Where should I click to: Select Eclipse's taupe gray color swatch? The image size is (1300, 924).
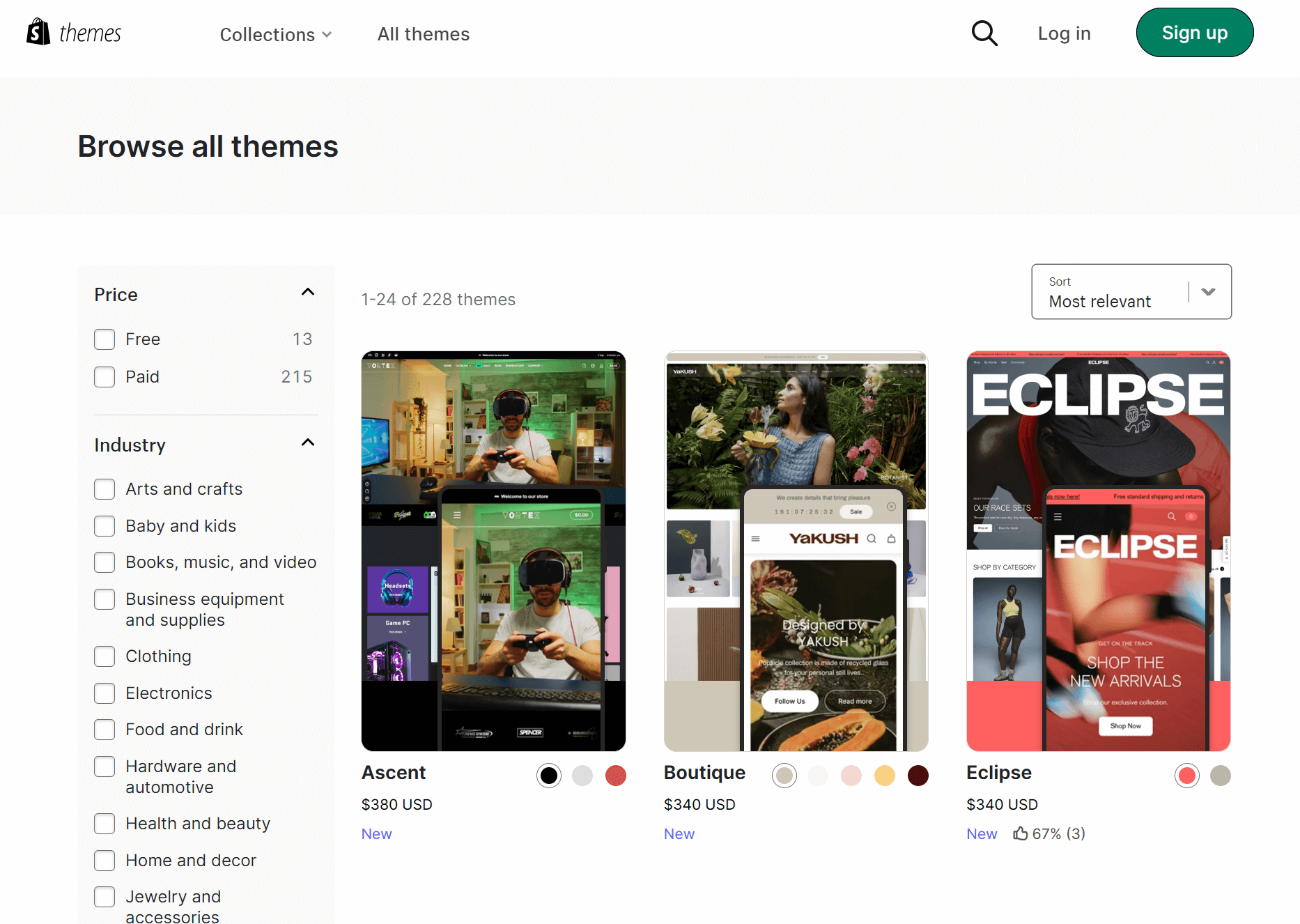[x=1221, y=776]
